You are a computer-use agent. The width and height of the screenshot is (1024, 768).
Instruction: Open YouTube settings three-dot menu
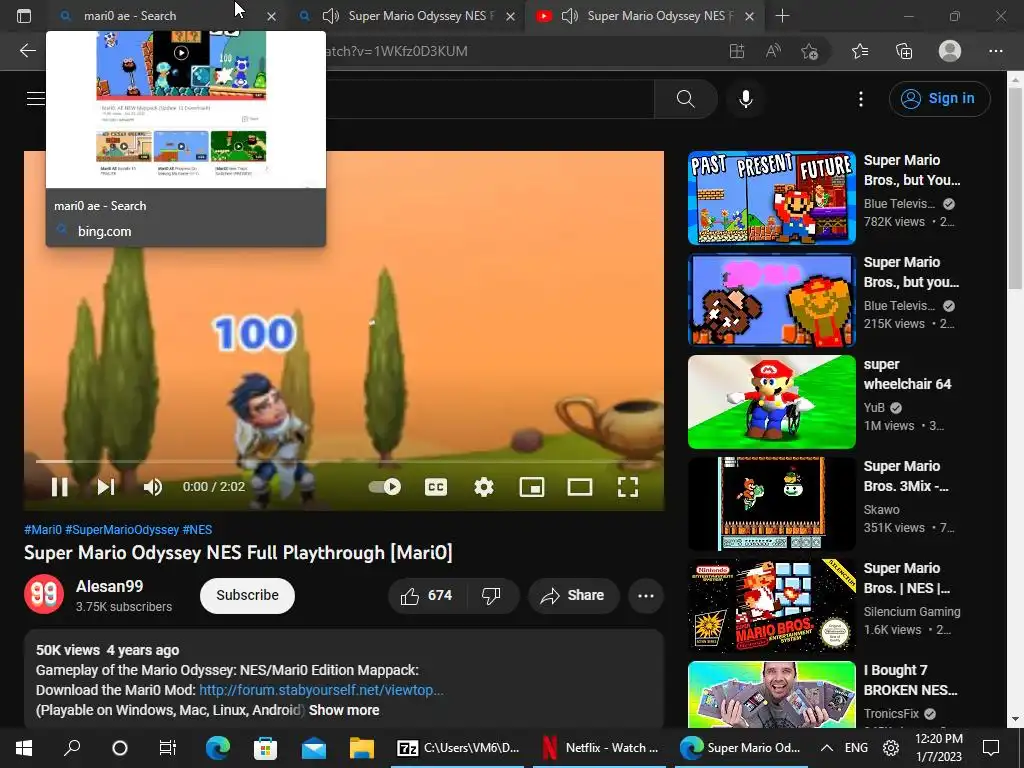pos(861,99)
